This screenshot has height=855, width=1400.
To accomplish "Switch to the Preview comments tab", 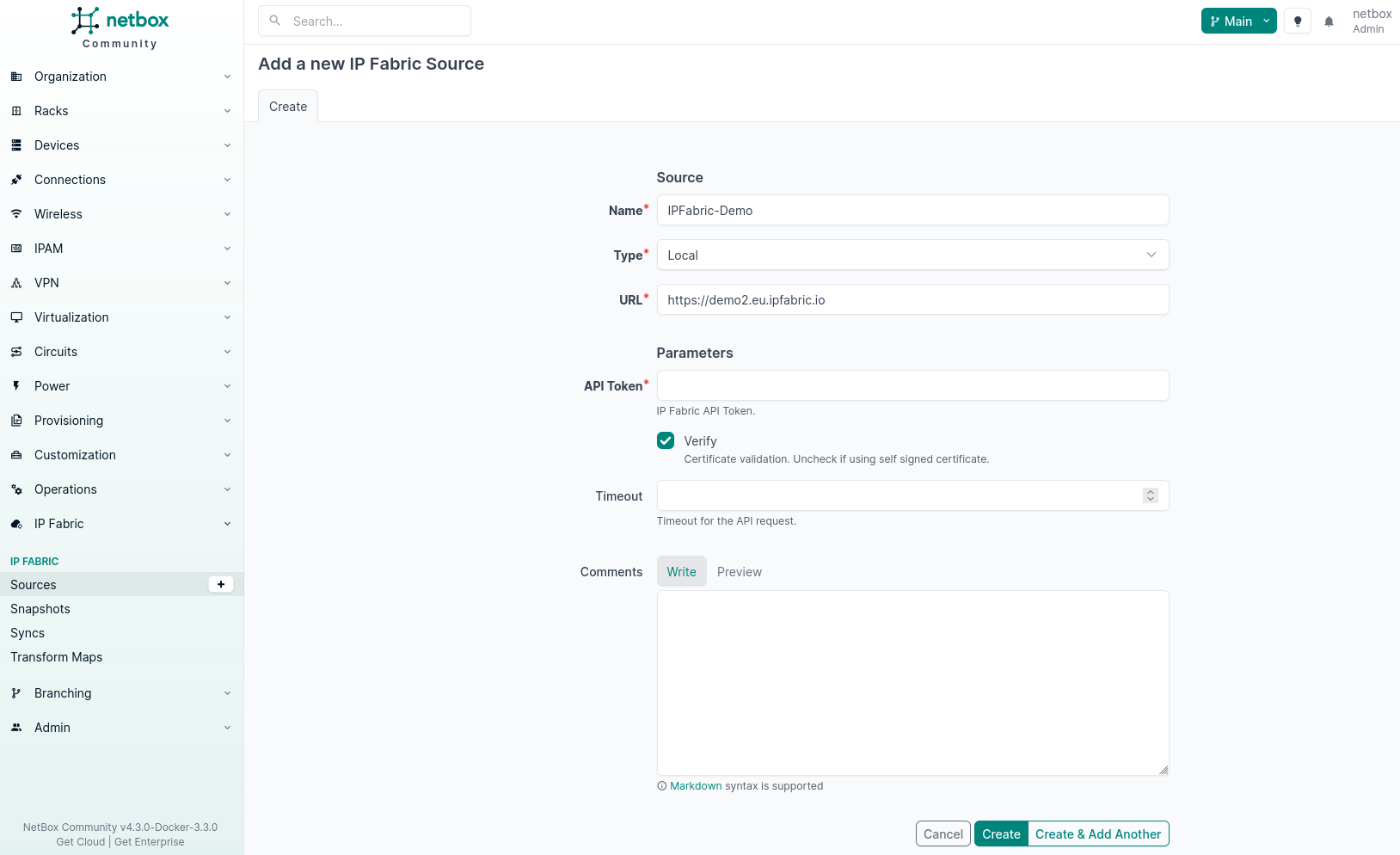I will point(739,572).
